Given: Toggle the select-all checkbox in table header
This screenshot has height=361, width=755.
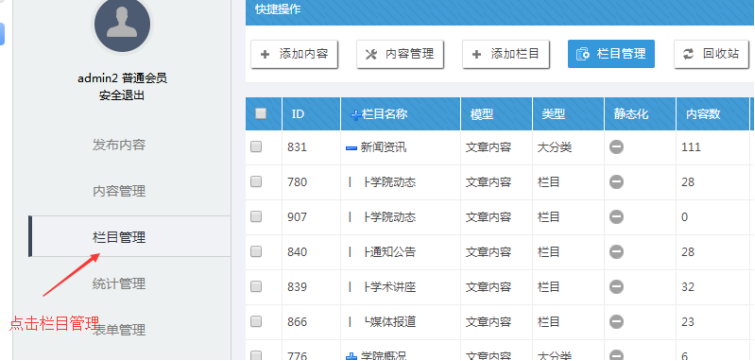Looking at the screenshot, I should (260, 114).
